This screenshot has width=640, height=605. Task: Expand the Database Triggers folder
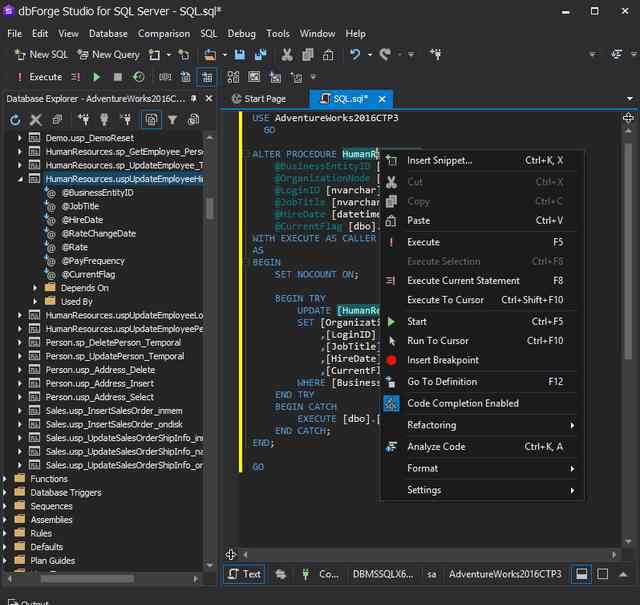click(x=4, y=492)
